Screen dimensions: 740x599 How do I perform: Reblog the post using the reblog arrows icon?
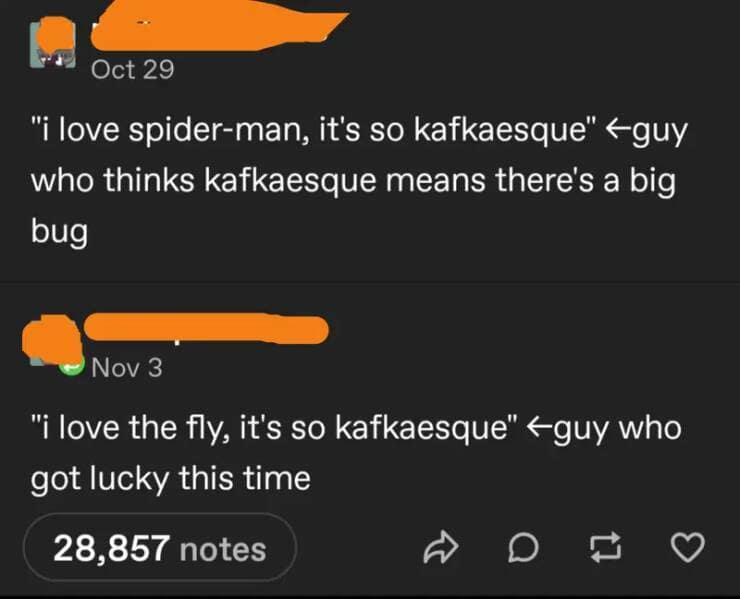click(x=605, y=548)
